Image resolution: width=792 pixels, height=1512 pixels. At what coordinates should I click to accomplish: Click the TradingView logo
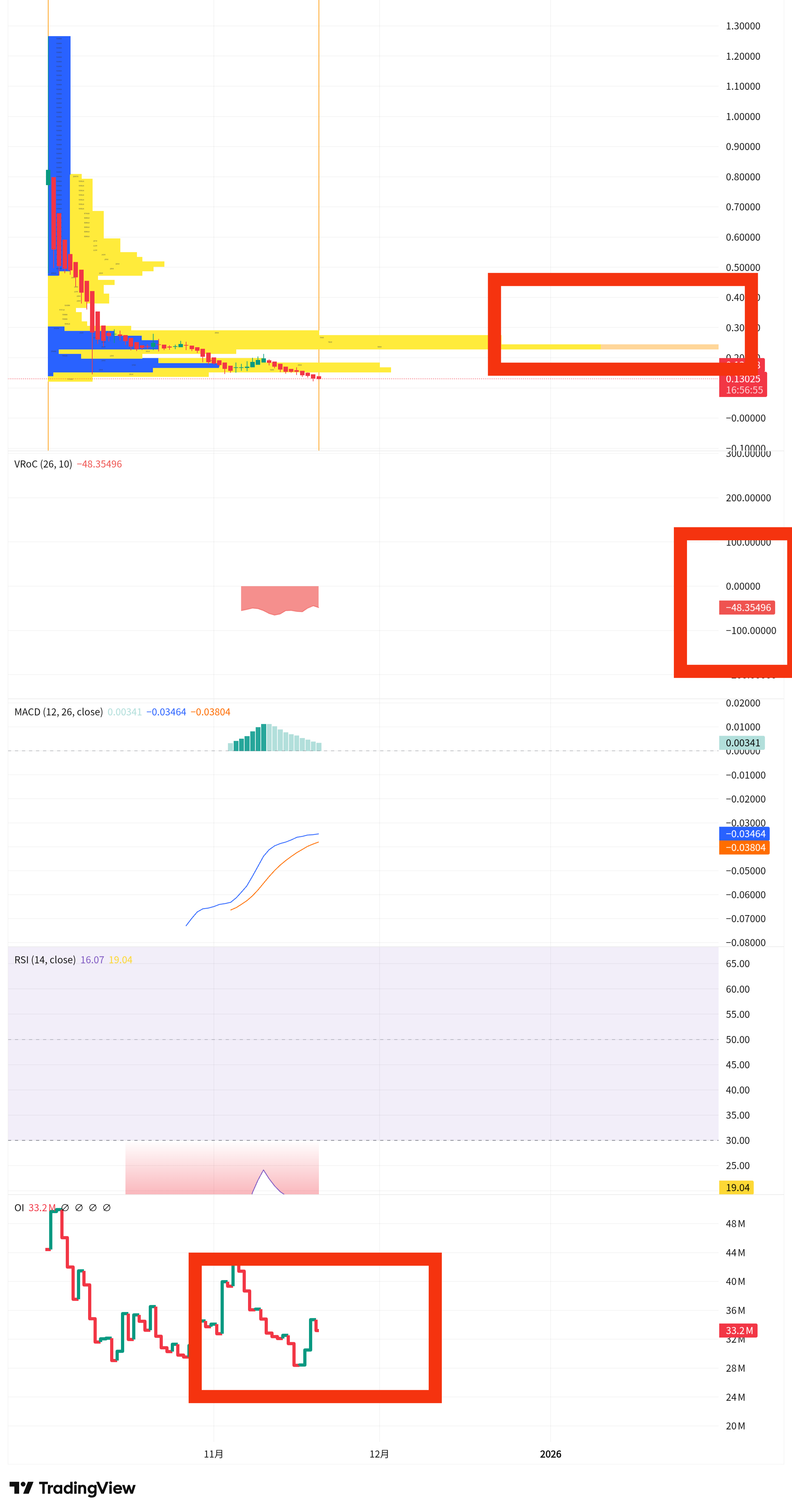coord(72,1488)
